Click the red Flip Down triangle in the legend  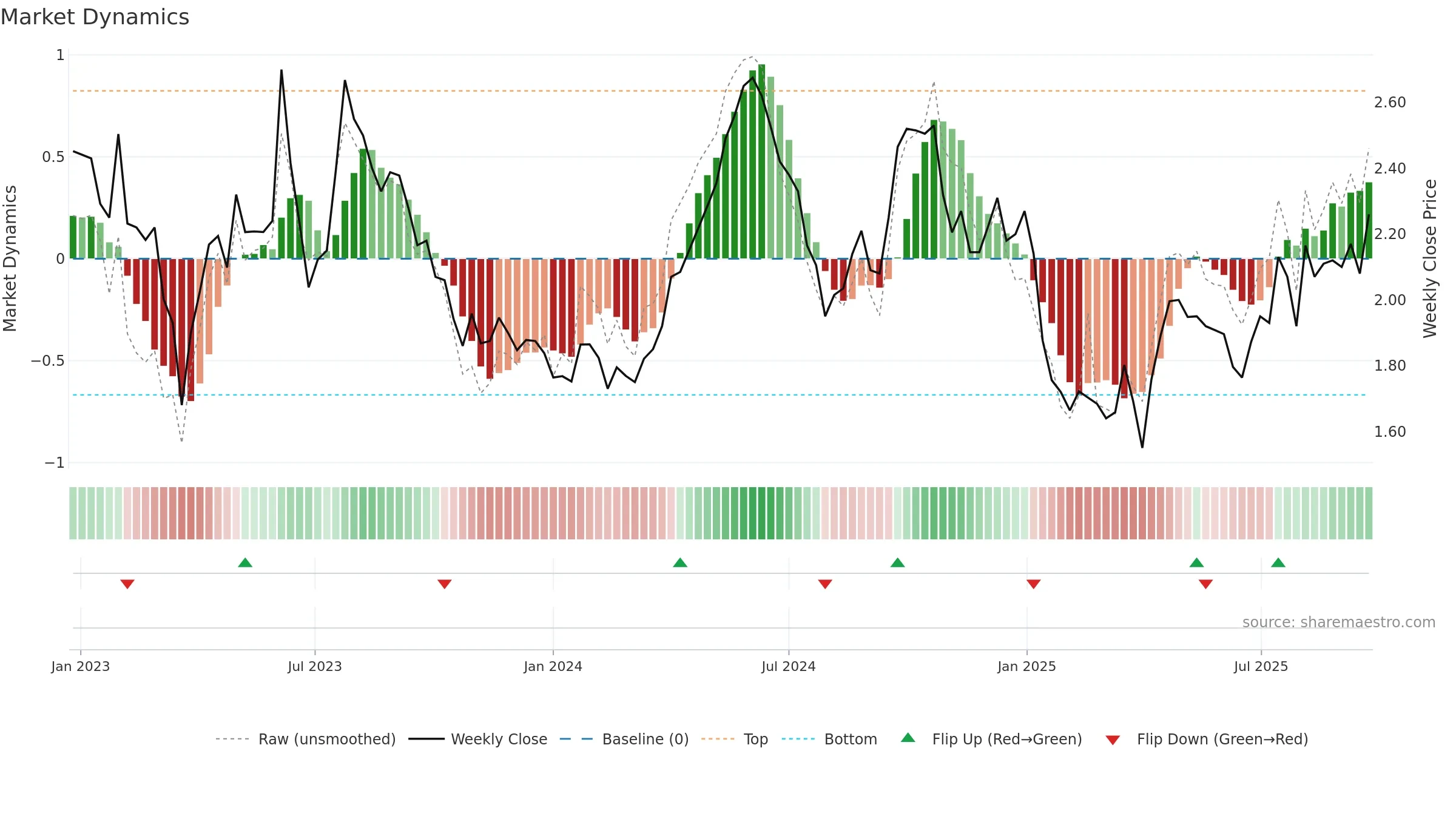[x=1113, y=740]
